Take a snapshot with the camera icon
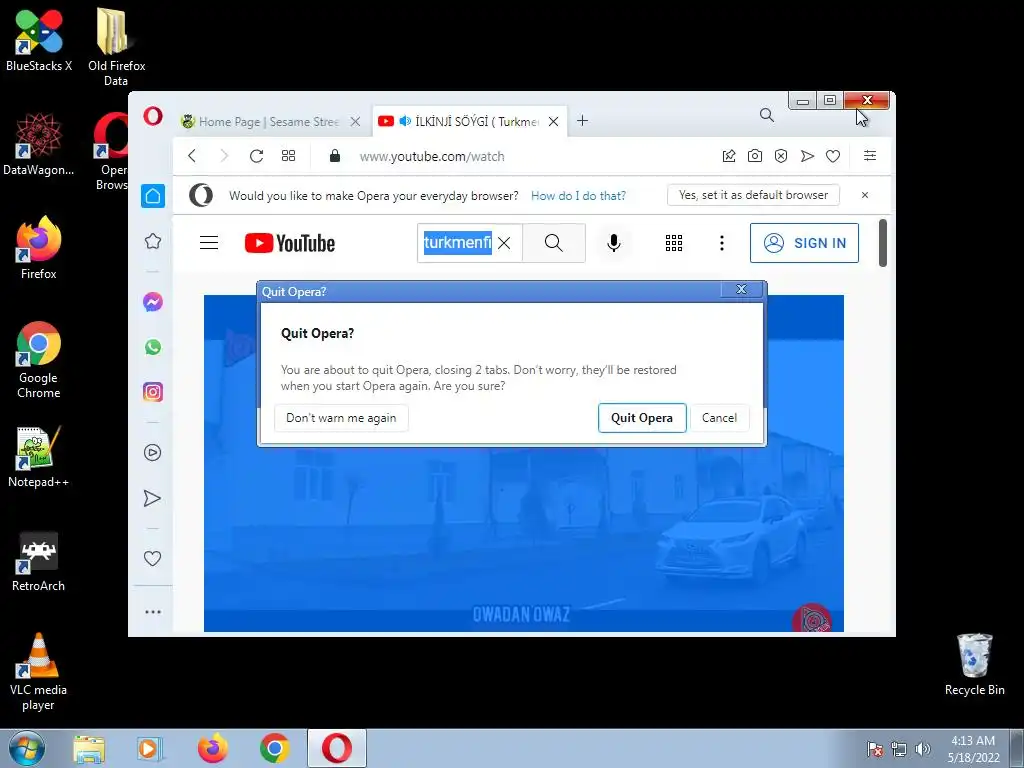The height and width of the screenshot is (768, 1024). click(755, 156)
